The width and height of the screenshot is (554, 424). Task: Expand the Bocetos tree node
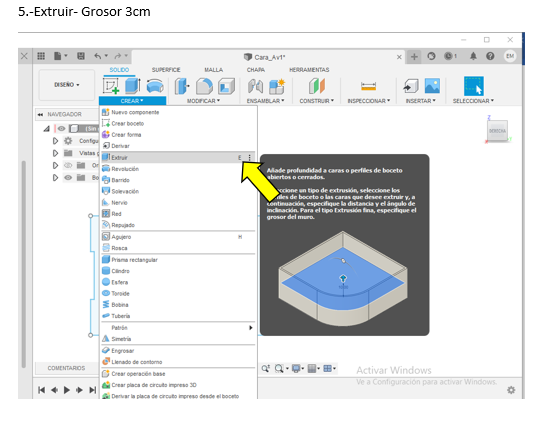[55, 177]
